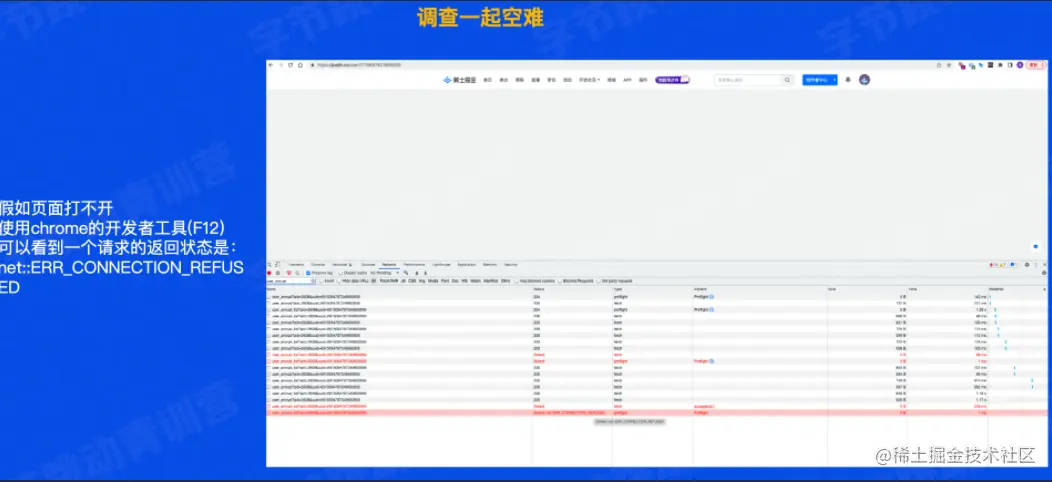
Task: Open DevTools settings gear
Action: 1027,264
